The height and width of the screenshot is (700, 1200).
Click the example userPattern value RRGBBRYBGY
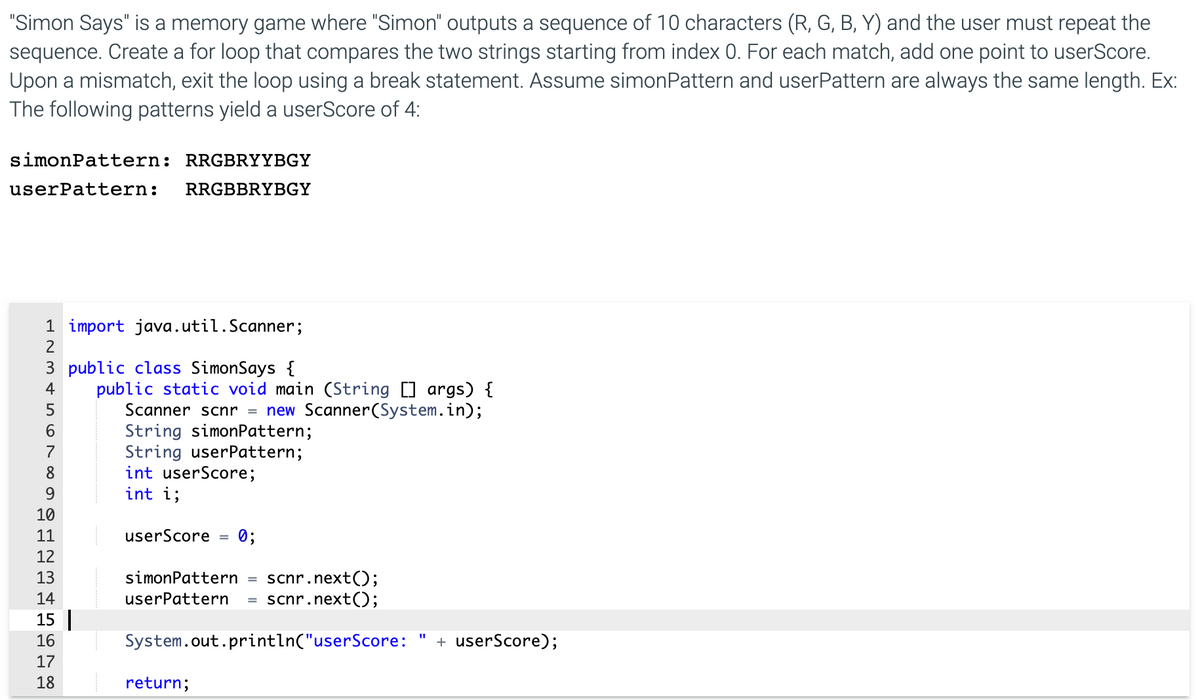coord(248,189)
